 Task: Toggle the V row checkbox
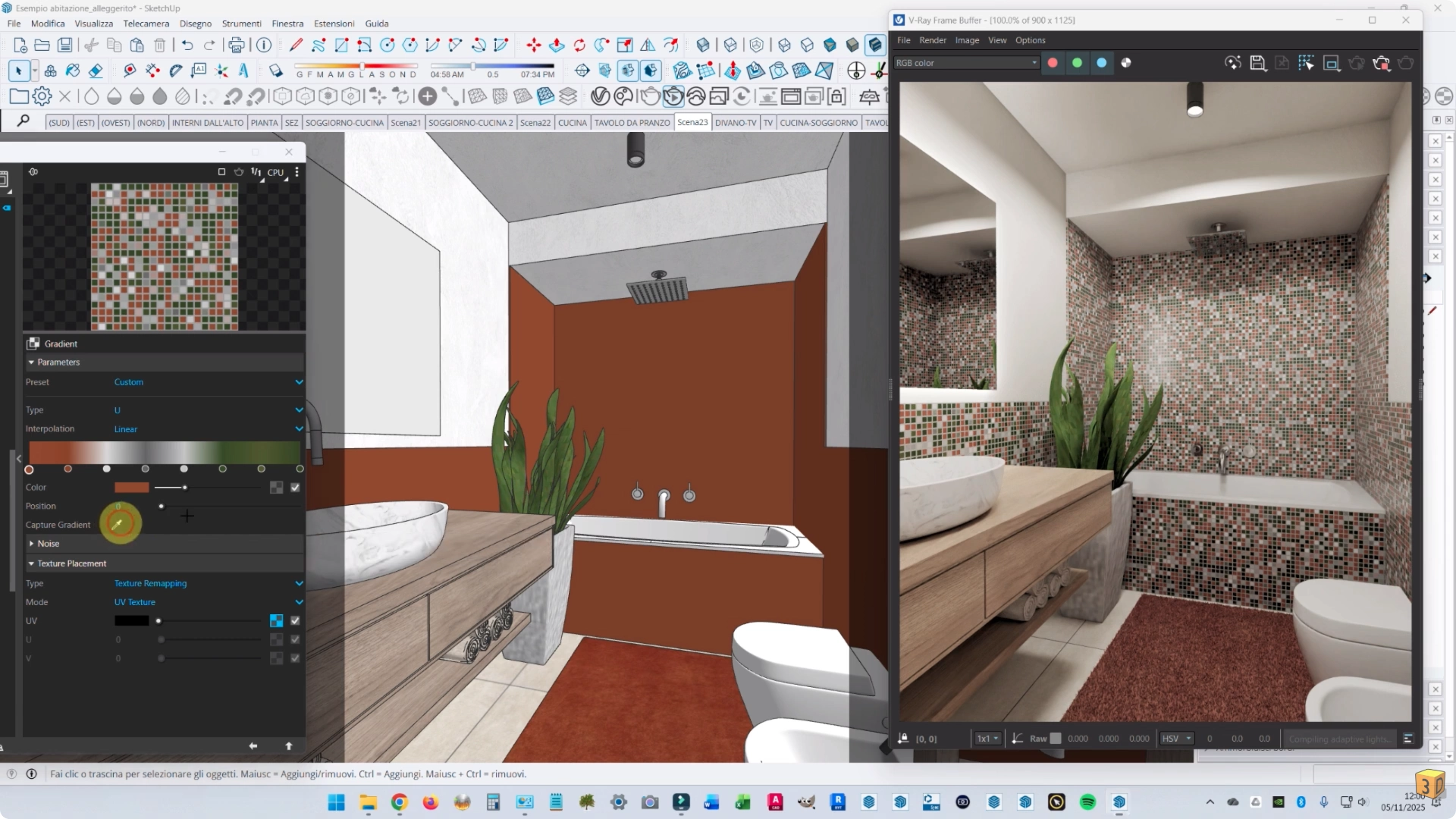click(295, 658)
